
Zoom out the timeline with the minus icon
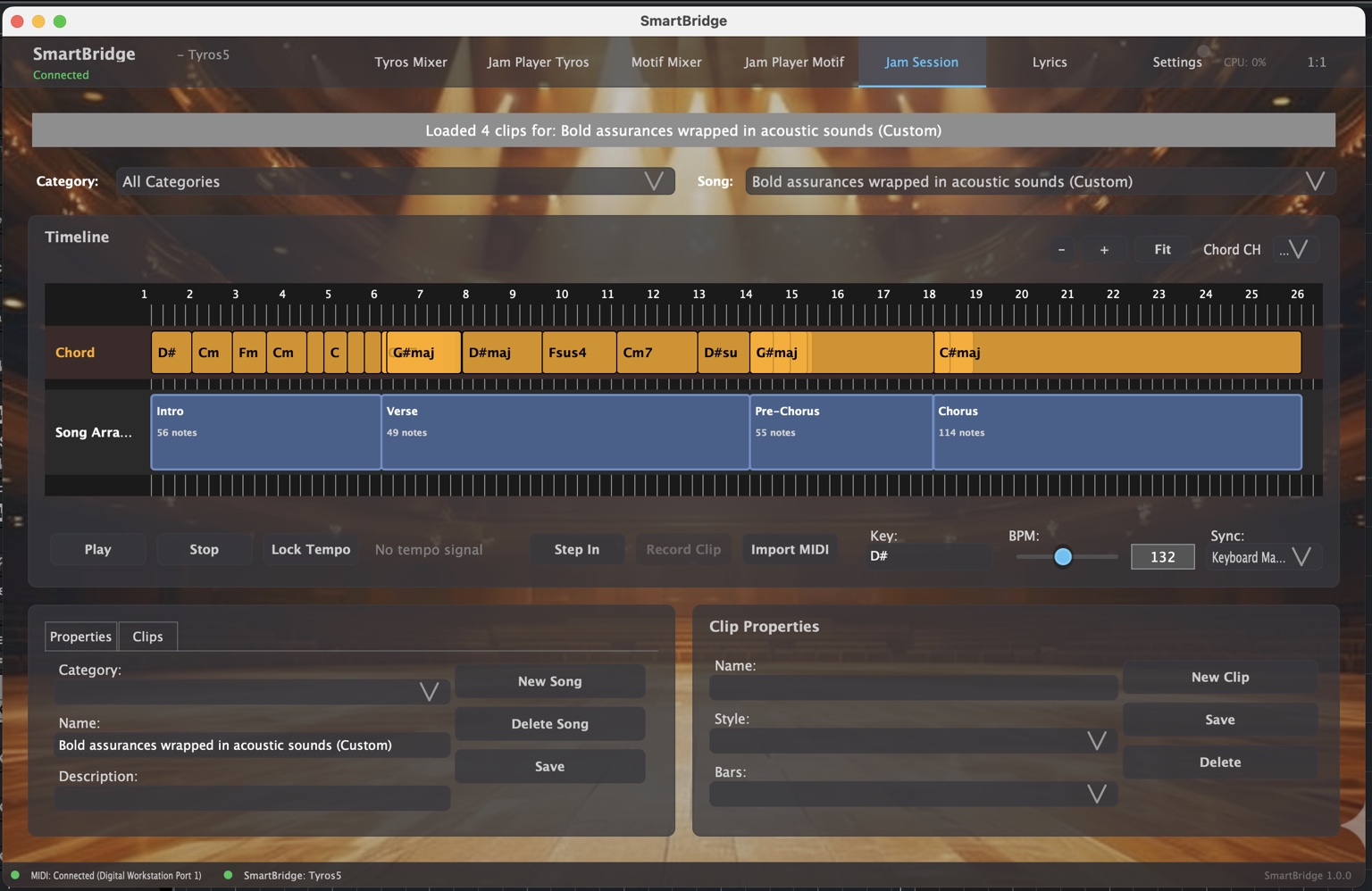(1061, 250)
